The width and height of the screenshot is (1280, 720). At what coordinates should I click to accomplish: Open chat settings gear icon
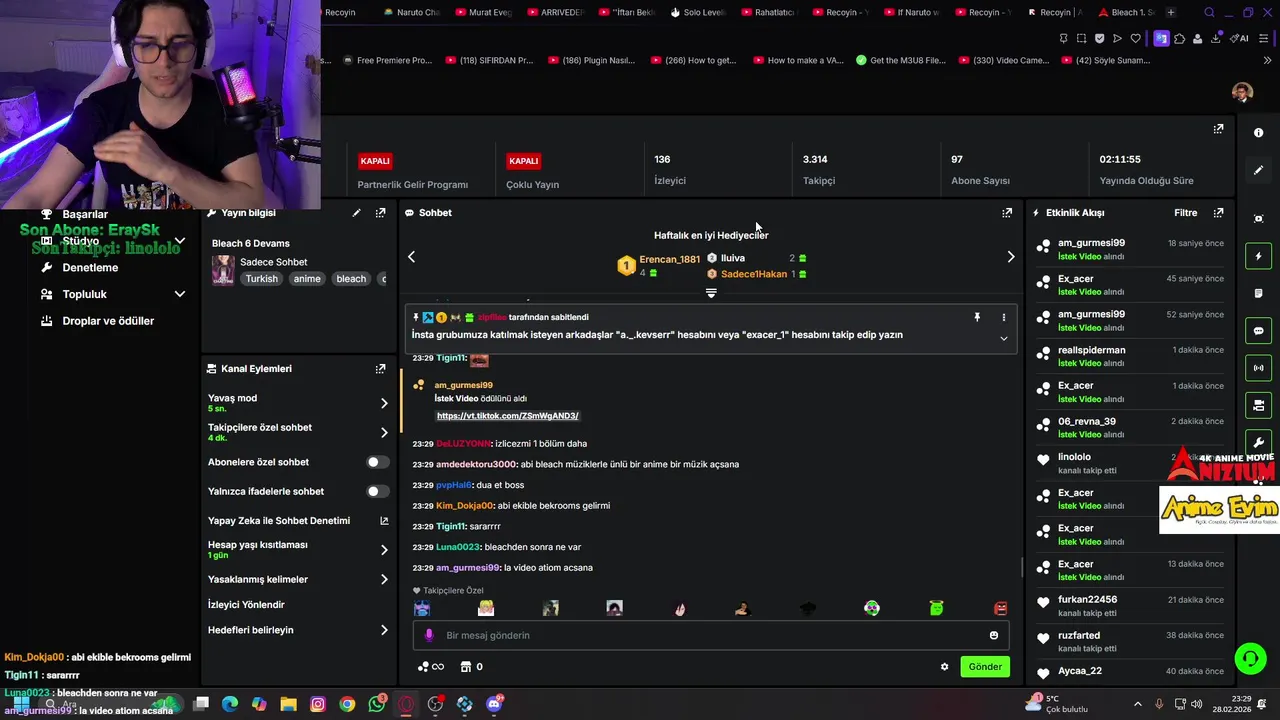(x=944, y=667)
